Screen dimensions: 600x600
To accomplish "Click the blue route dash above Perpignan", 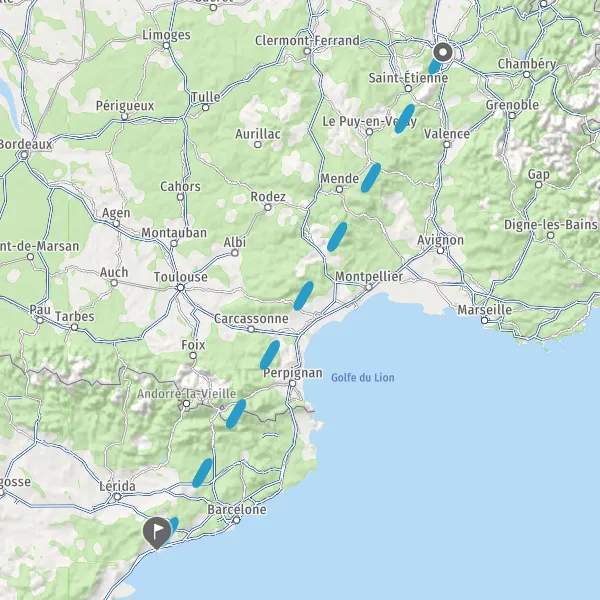I will [x=270, y=355].
